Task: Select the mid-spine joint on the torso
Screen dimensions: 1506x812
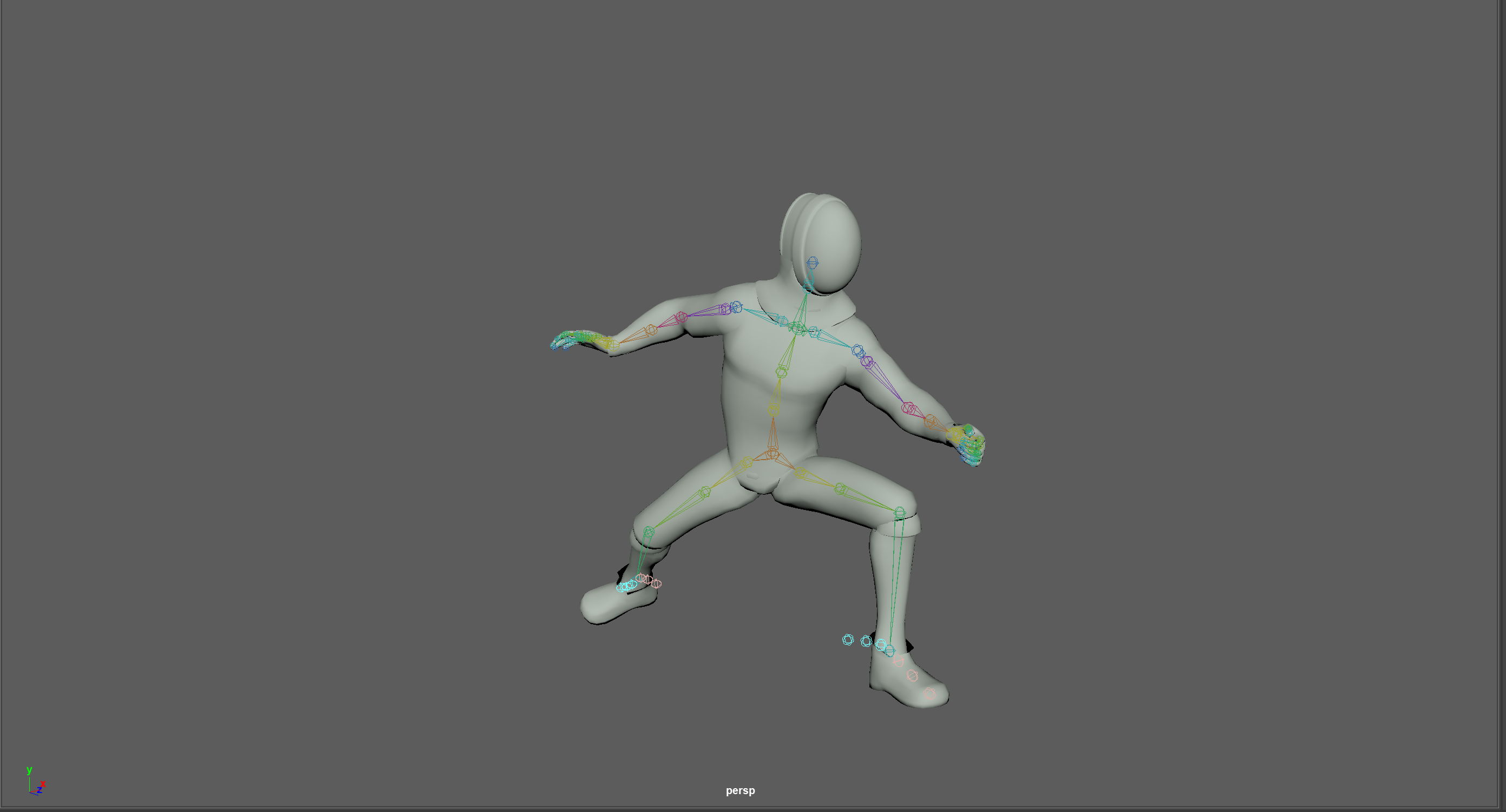Action: coord(782,372)
